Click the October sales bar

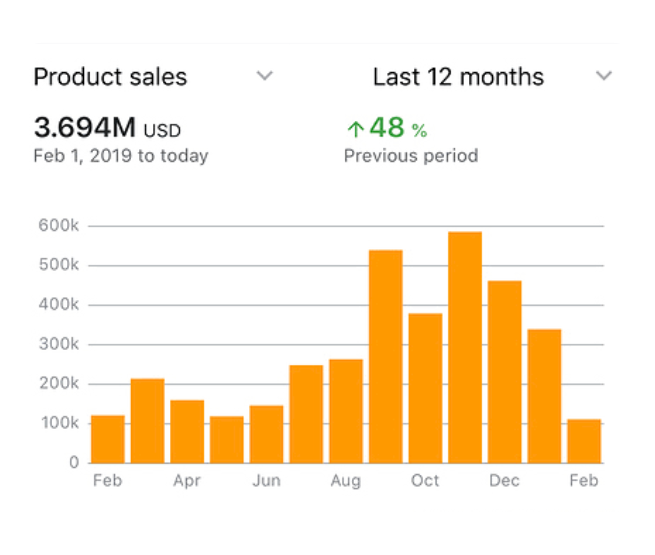[425, 388]
